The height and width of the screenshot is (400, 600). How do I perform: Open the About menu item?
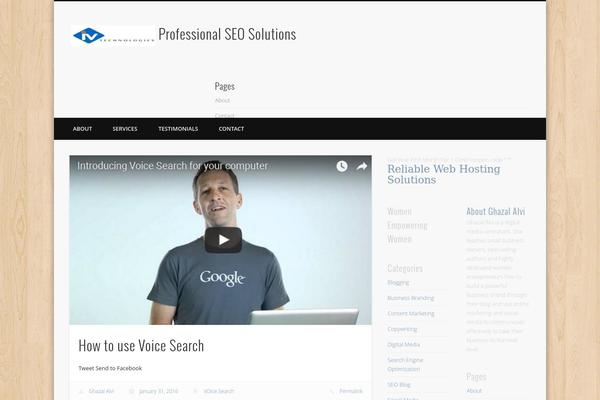tap(82, 129)
